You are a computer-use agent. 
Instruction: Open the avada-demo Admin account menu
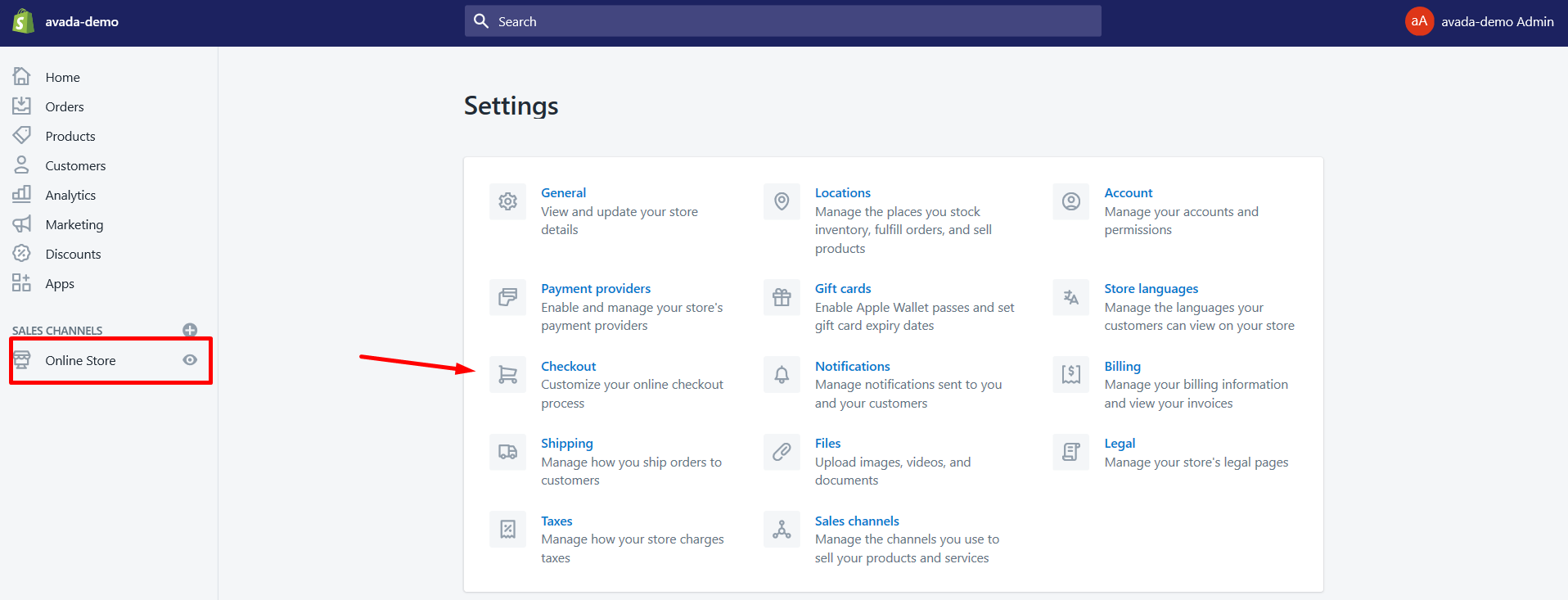[1480, 21]
